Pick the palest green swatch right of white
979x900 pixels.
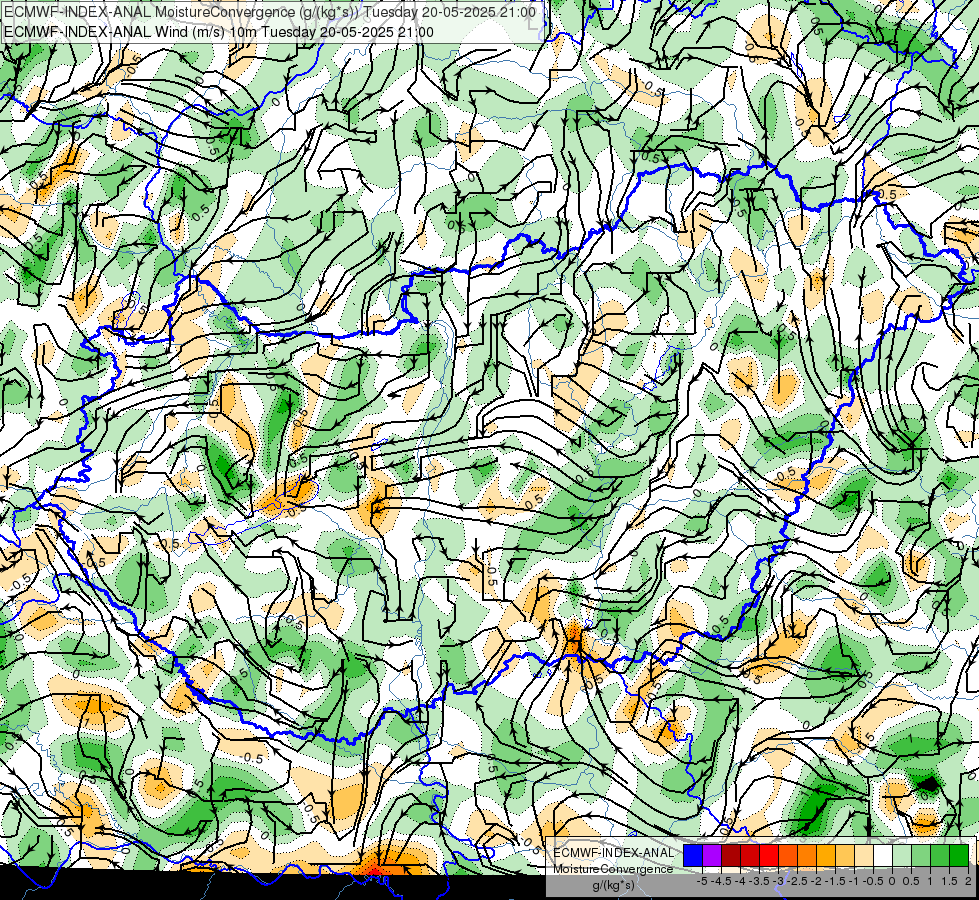902,855
